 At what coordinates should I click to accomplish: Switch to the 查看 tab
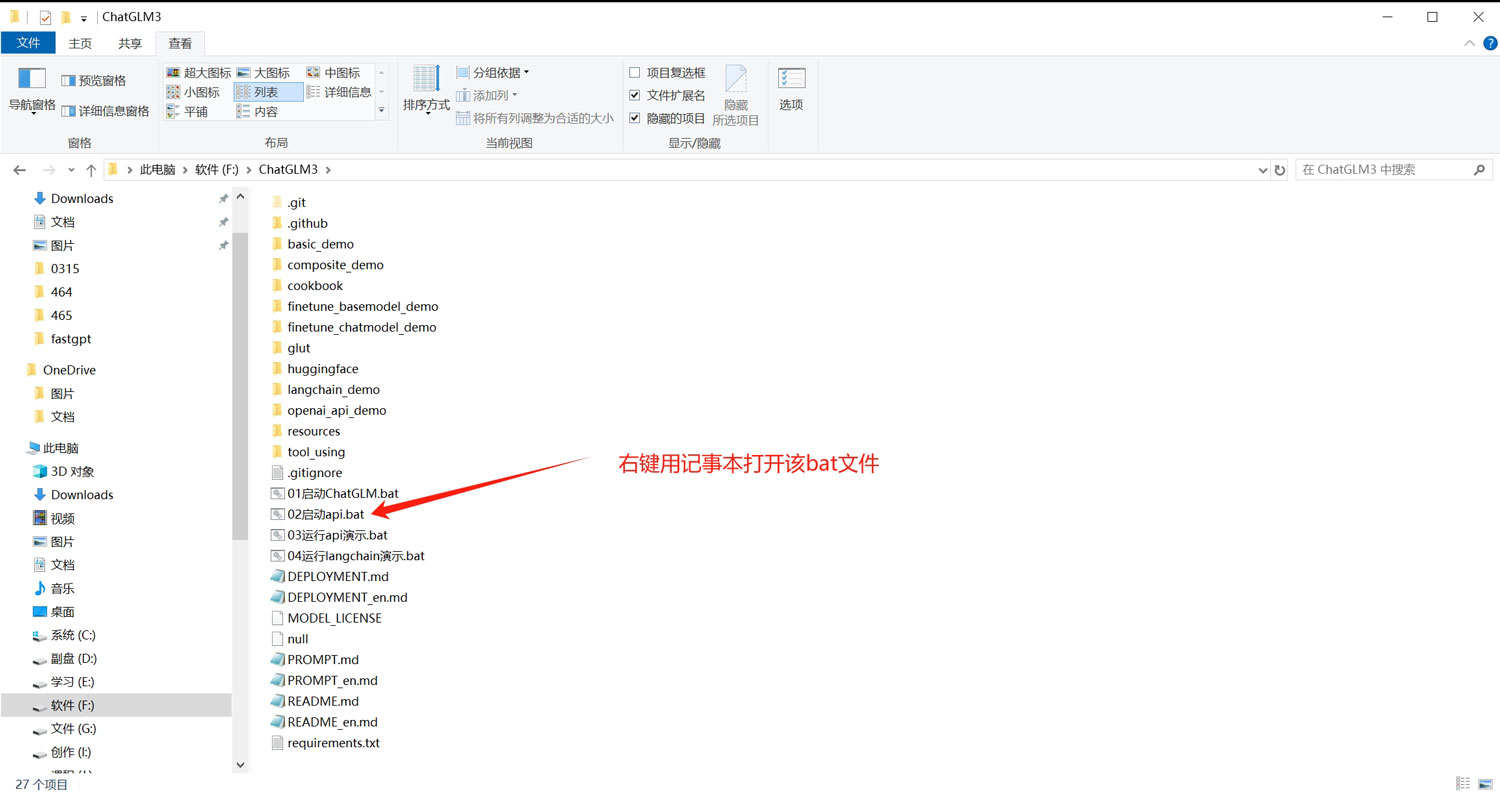tap(180, 43)
